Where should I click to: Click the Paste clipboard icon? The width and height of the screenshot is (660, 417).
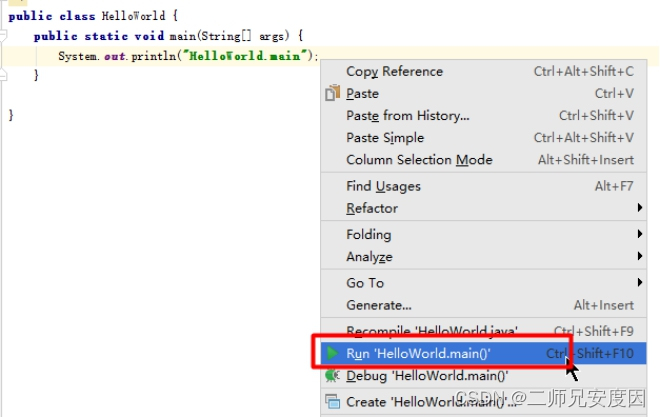pyautogui.click(x=333, y=93)
